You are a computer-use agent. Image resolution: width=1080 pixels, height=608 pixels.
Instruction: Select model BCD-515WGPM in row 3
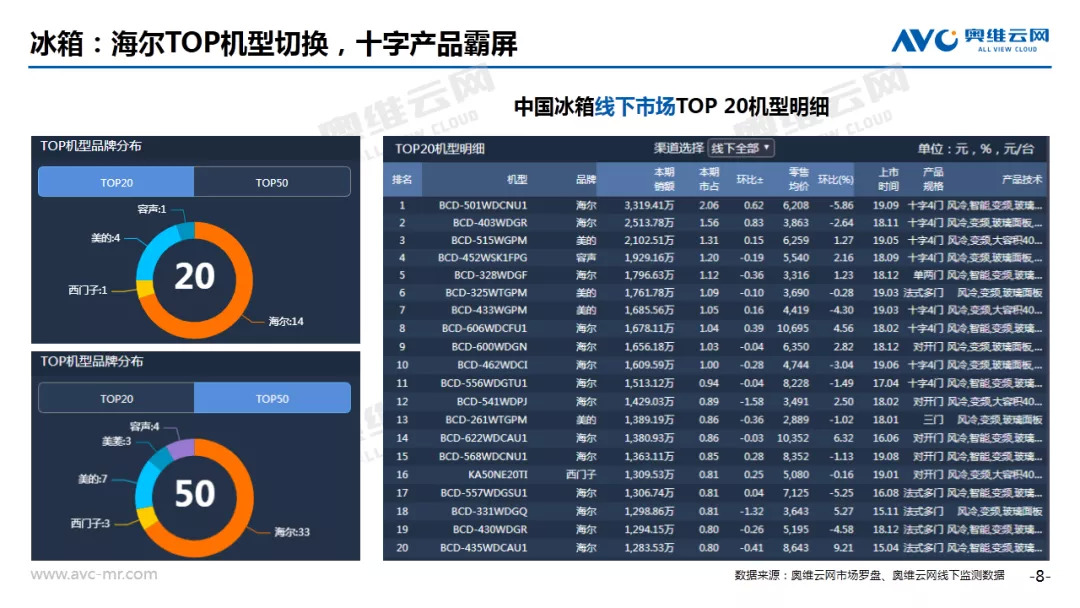point(489,240)
